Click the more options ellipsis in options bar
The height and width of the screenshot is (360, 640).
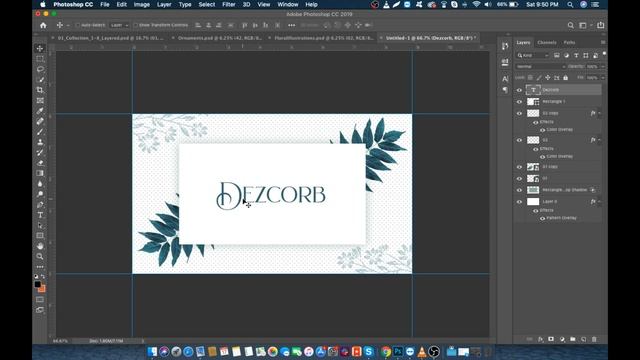[x=291, y=25]
